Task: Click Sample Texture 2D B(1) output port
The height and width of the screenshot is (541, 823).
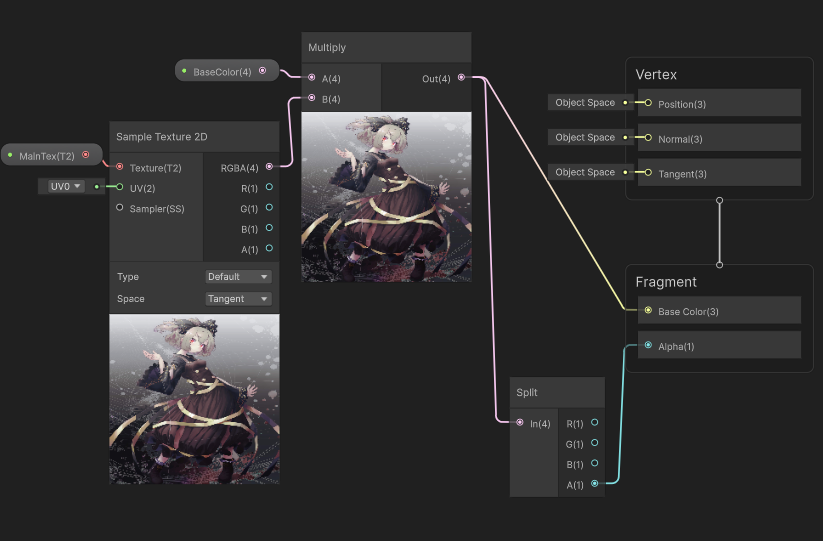Action: point(269,228)
